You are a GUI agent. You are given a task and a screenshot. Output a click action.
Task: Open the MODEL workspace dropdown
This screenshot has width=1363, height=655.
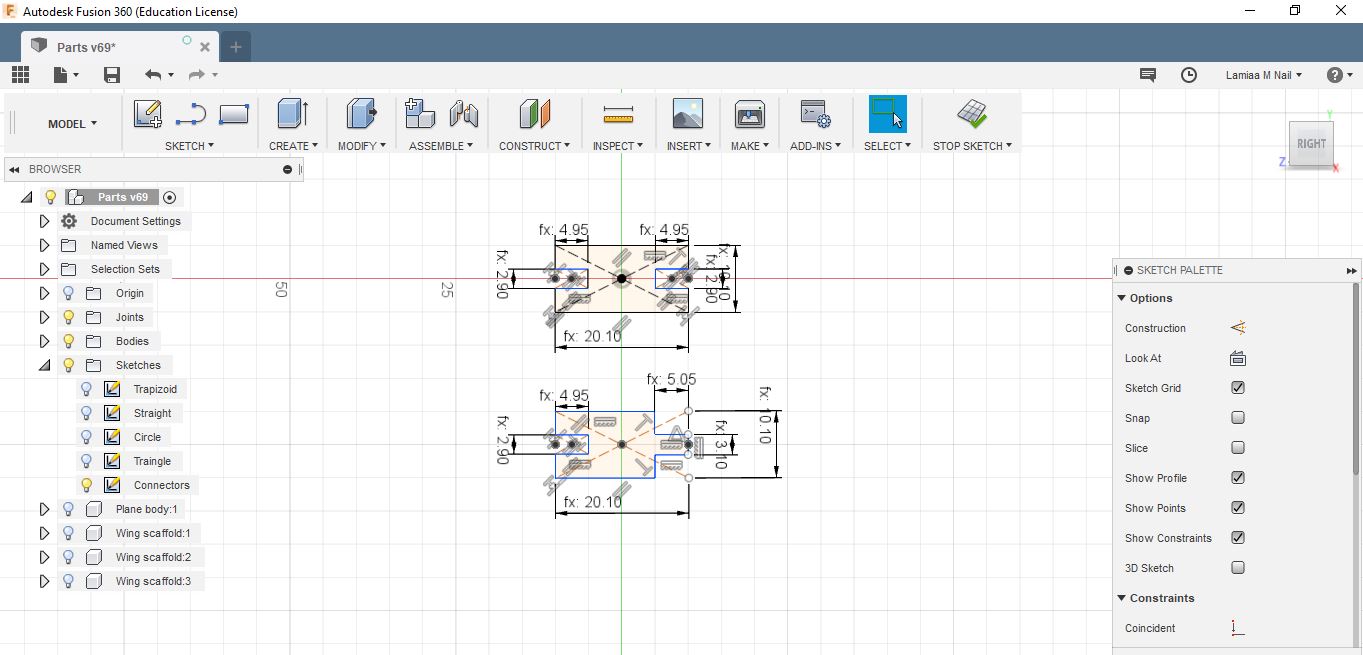click(x=73, y=124)
